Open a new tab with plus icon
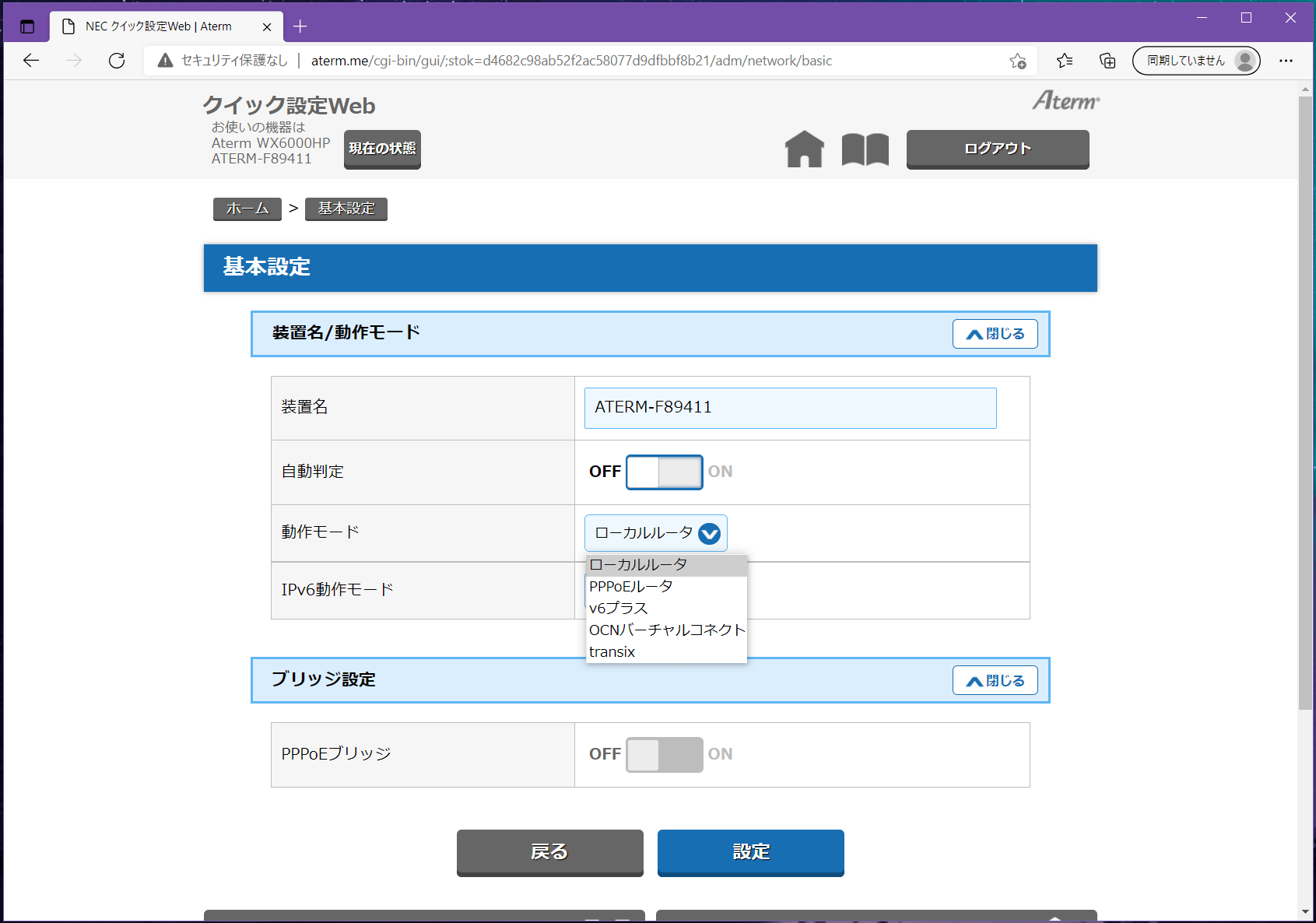Viewport: 1316px width, 923px height. [x=300, y=26]
